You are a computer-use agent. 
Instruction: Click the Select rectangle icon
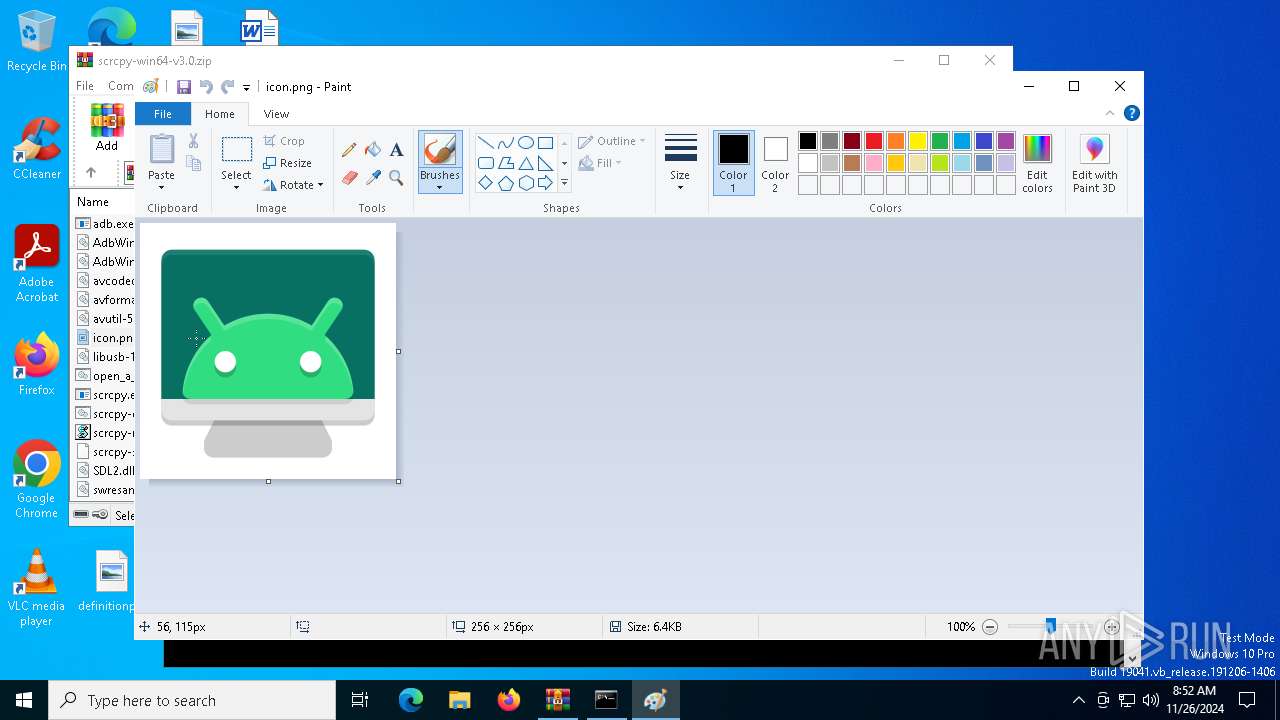pyautogui.click(x=237, y=150)
